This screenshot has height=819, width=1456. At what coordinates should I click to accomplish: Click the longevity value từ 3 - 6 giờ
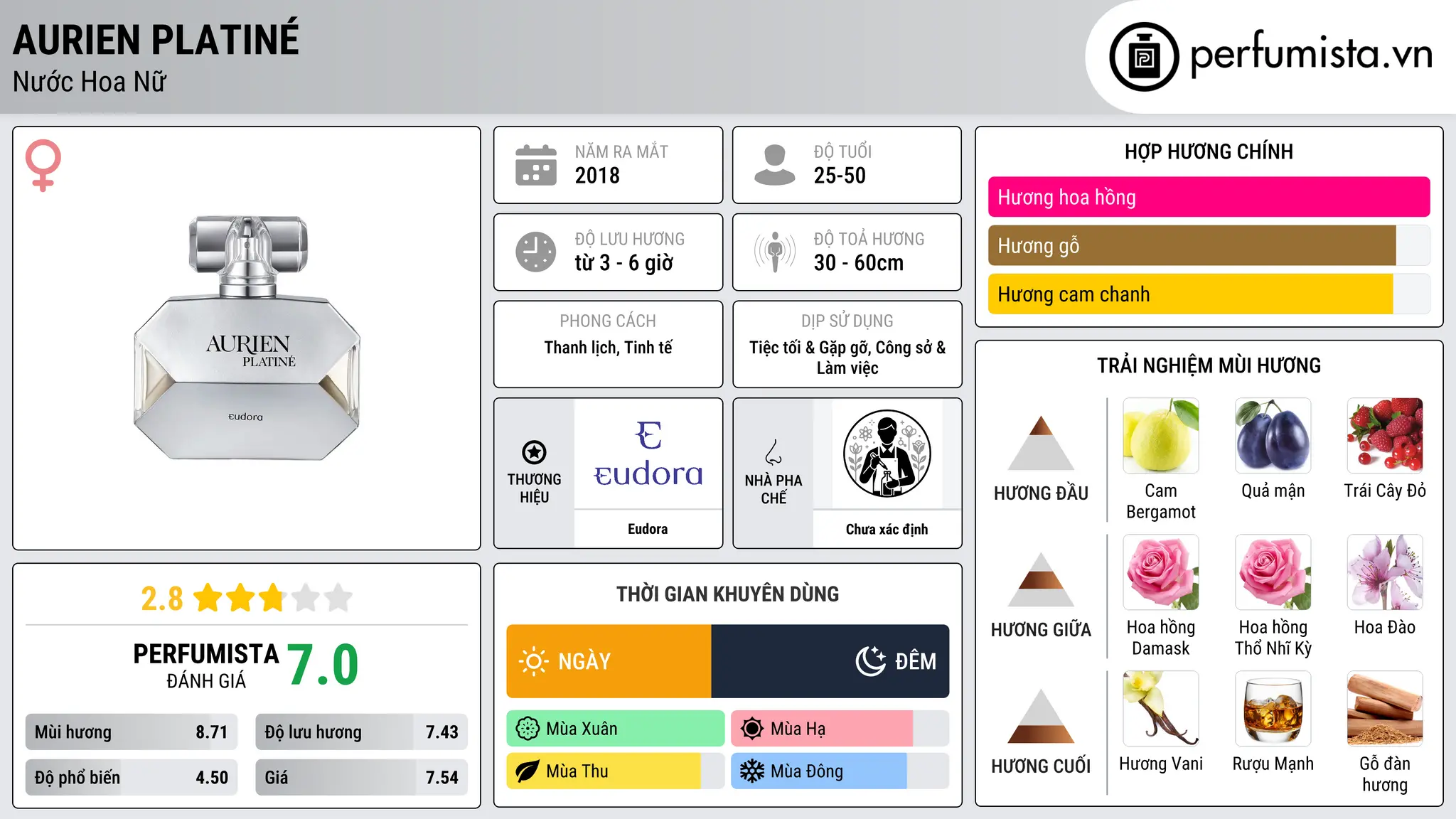click(x=624, y=263)
